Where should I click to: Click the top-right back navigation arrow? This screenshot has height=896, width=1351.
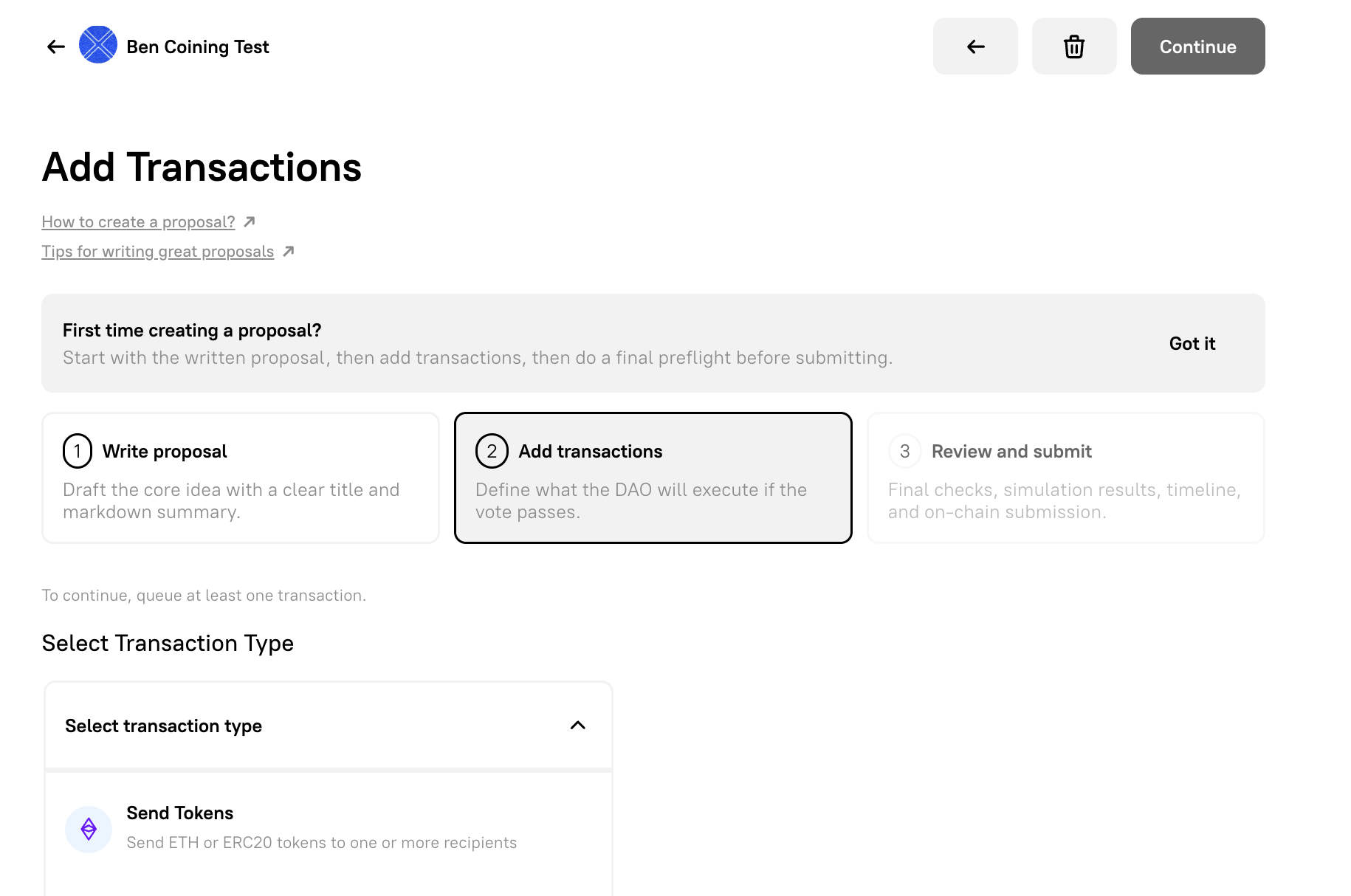[x=975, y=46]
